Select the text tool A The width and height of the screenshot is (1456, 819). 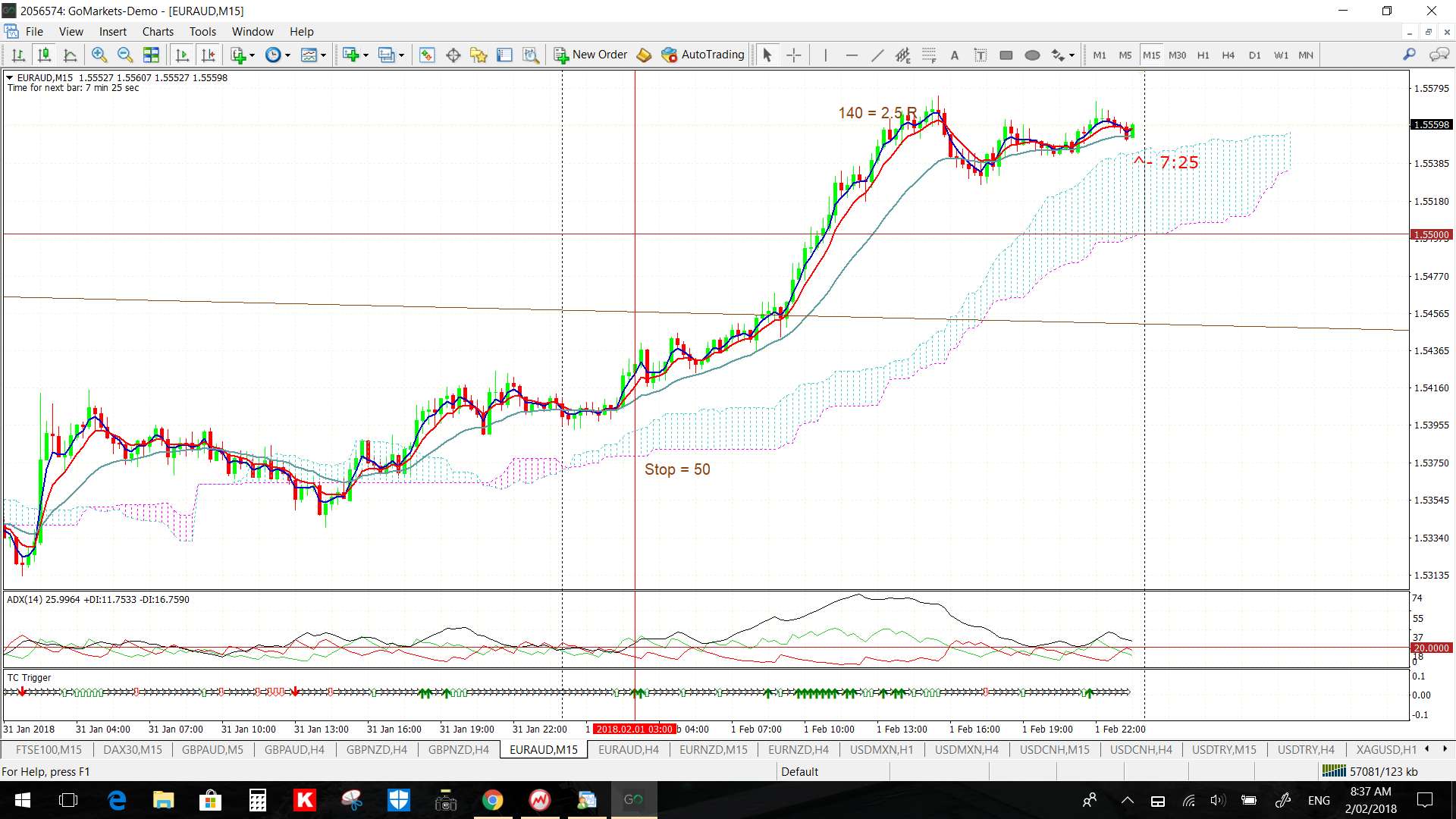pos(955,55)
